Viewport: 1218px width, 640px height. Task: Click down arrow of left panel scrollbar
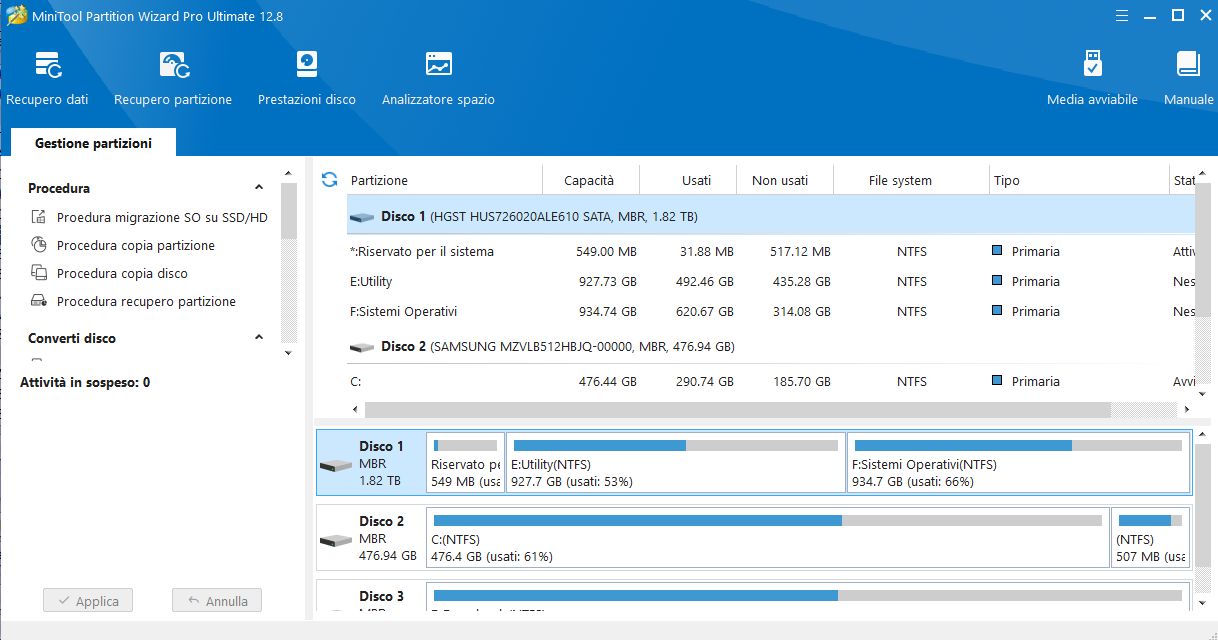289,353
